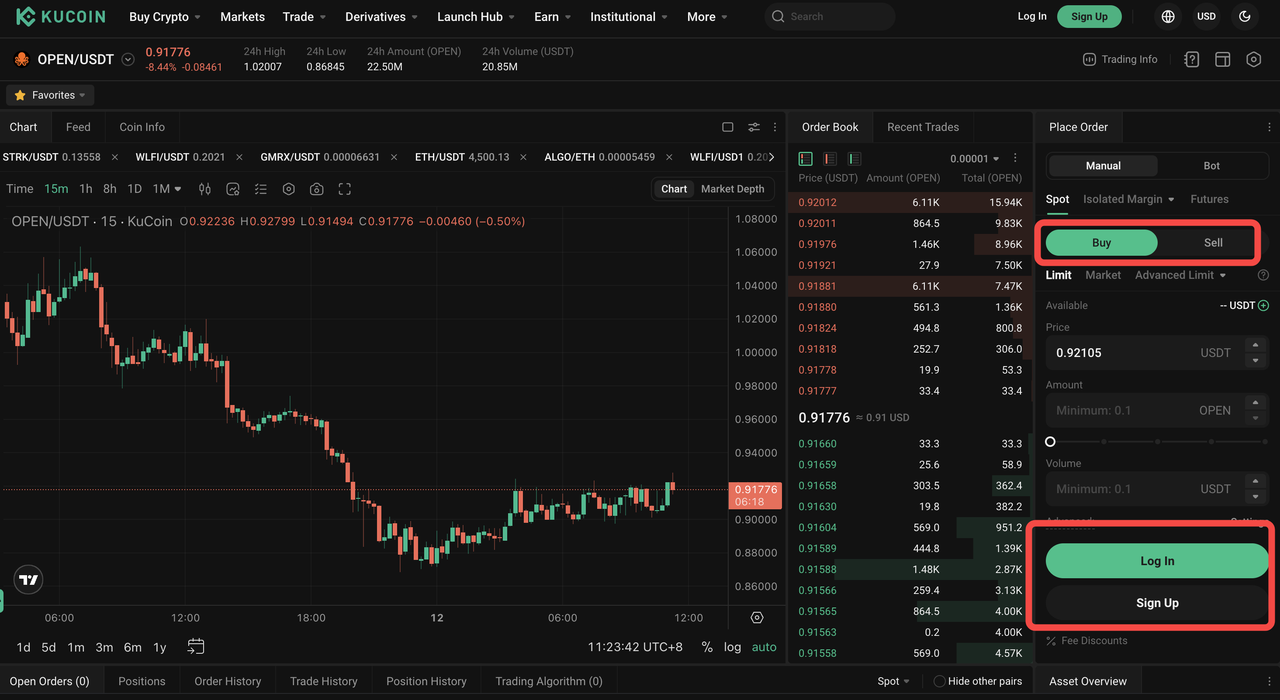Open the layout settings icon in header

point(1222,60)
